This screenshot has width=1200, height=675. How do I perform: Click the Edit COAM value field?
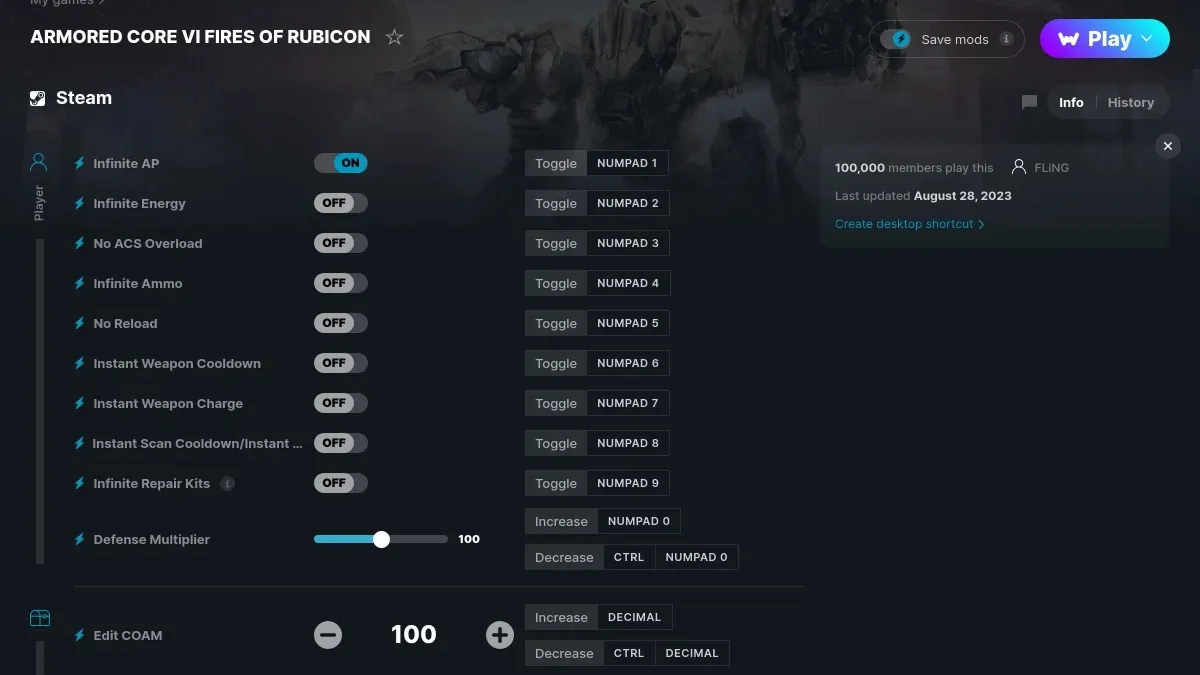(413, 635)
